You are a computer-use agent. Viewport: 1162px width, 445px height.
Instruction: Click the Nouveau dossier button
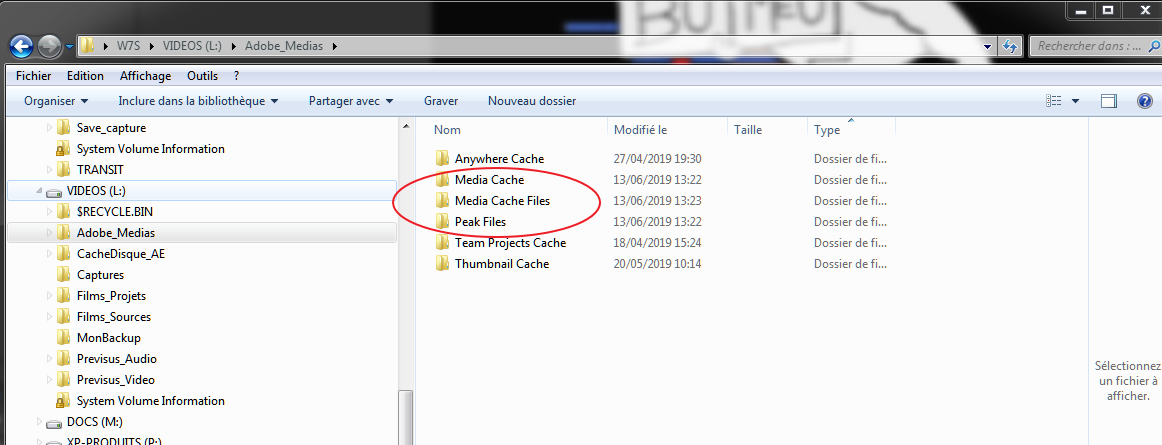click(x=531, y=101)
